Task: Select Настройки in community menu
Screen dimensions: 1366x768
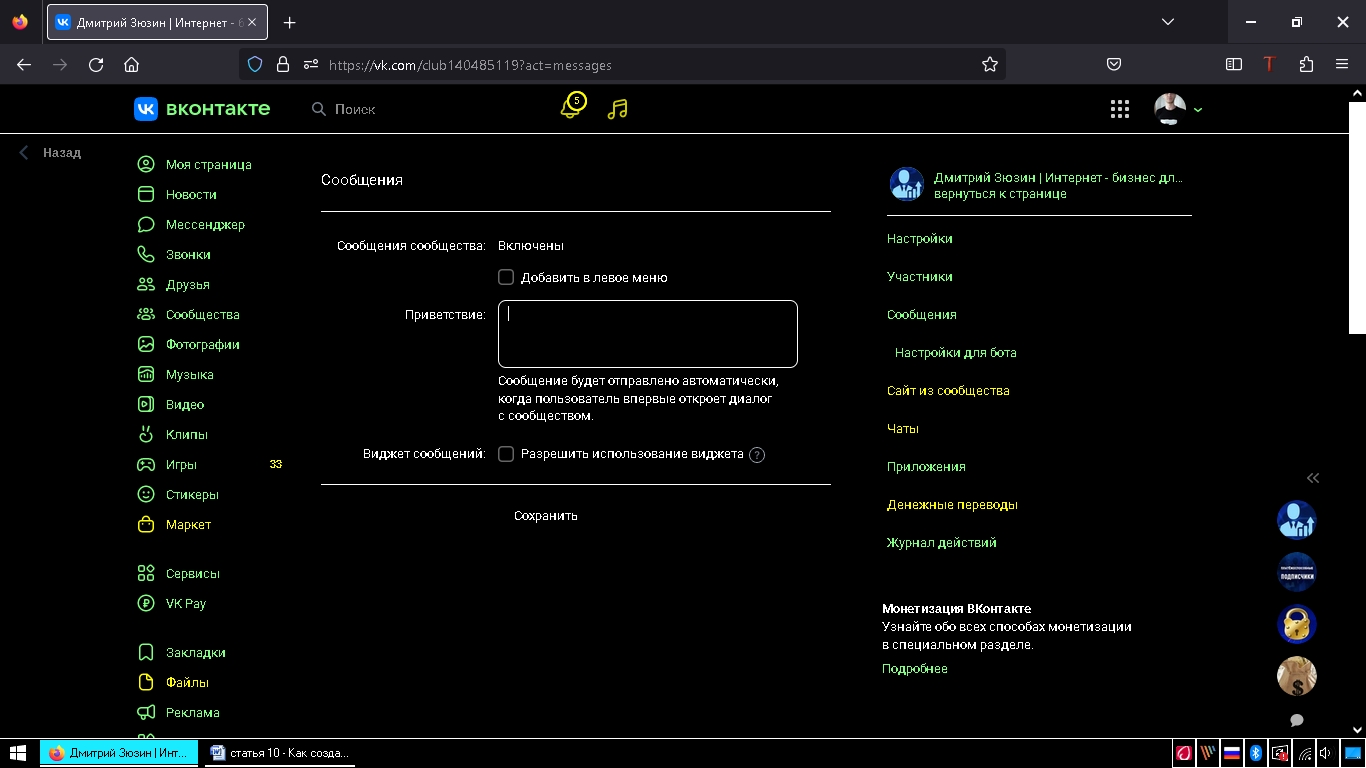Action: tap(920, 239)
